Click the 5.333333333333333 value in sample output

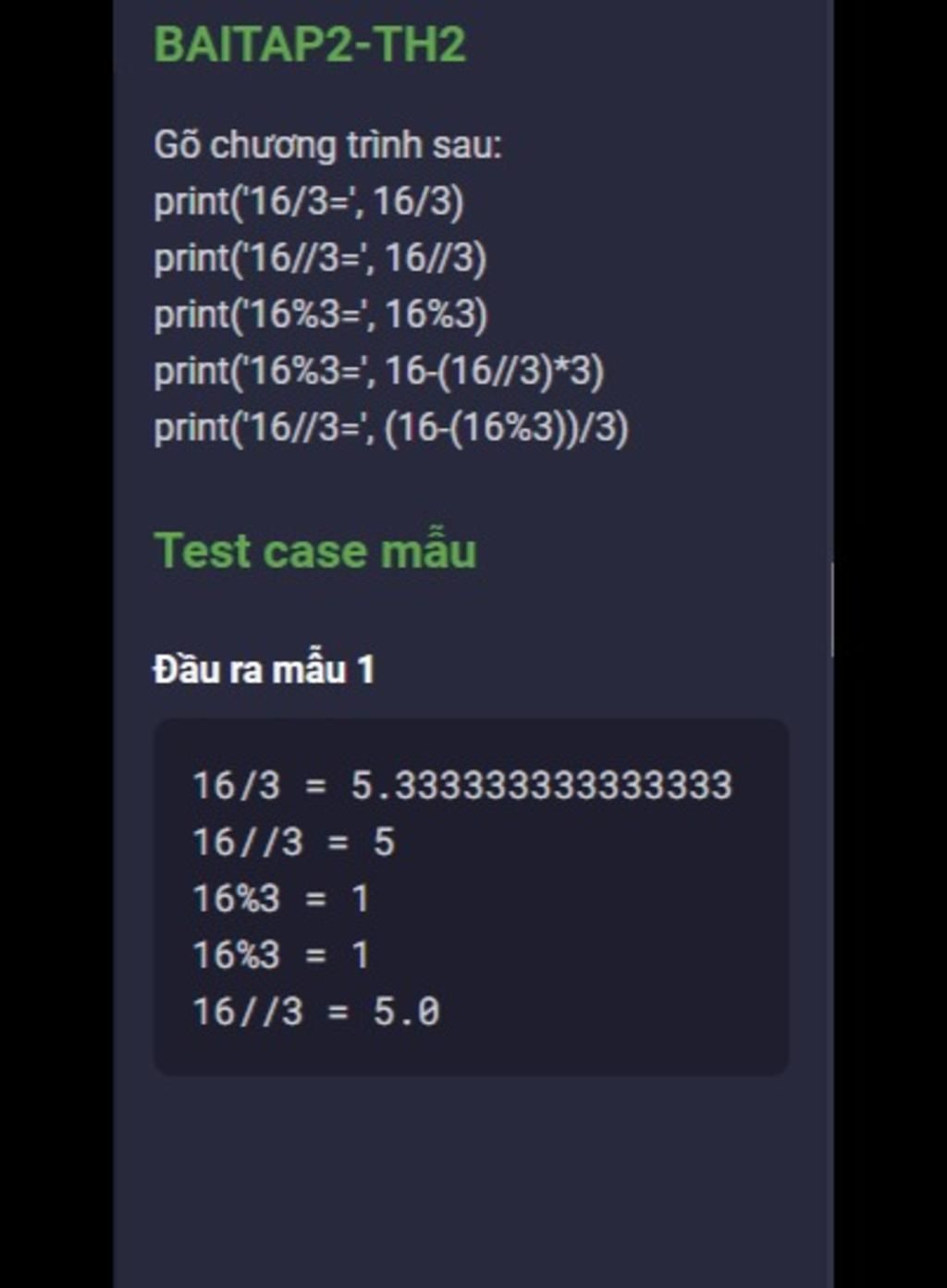(541, 786)
